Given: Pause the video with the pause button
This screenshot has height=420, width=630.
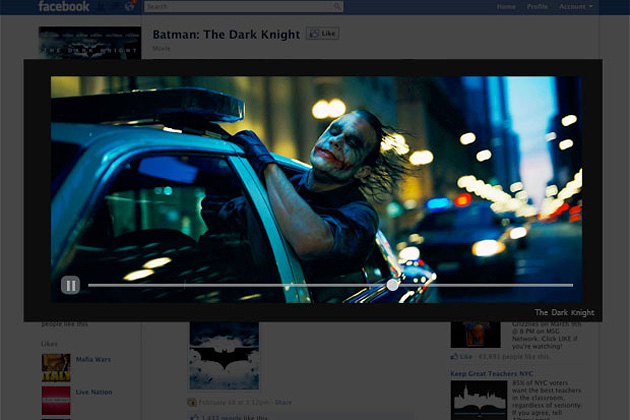Looking at the screenshot, I should (70, 285).
